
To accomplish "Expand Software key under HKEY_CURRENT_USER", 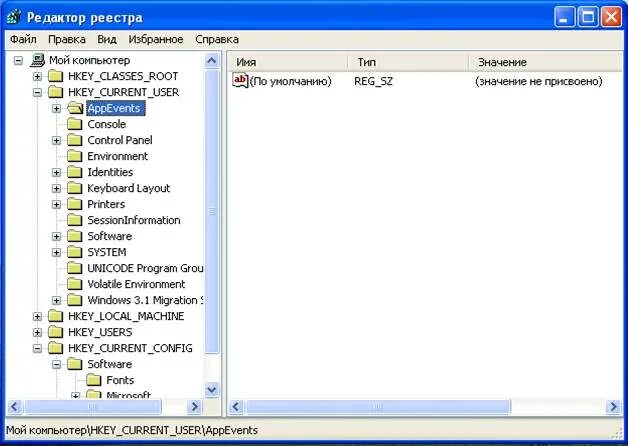I will pos(56,236).
